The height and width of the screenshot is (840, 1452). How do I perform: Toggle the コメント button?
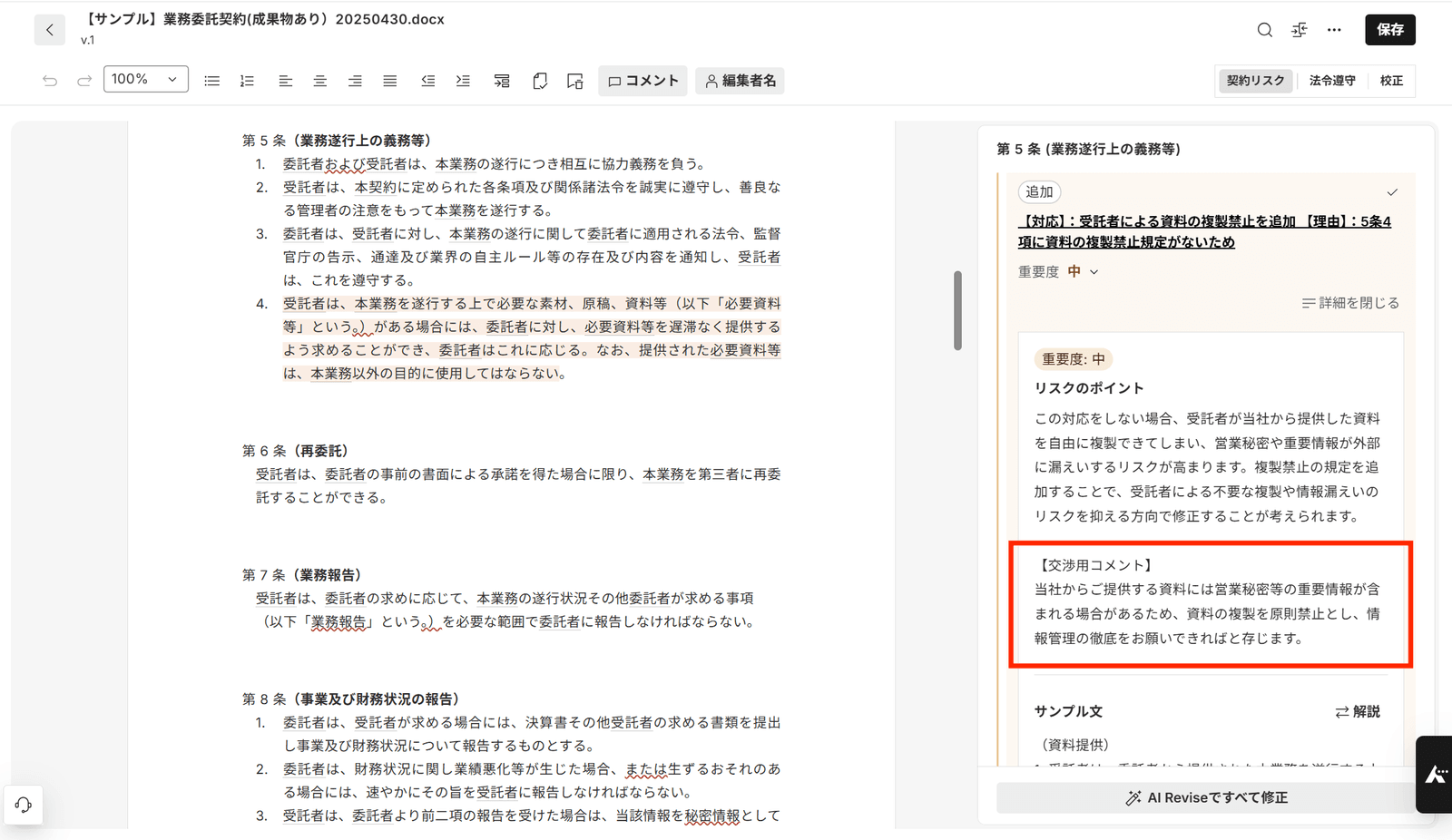pyautogui.click(x=643, y=81)
